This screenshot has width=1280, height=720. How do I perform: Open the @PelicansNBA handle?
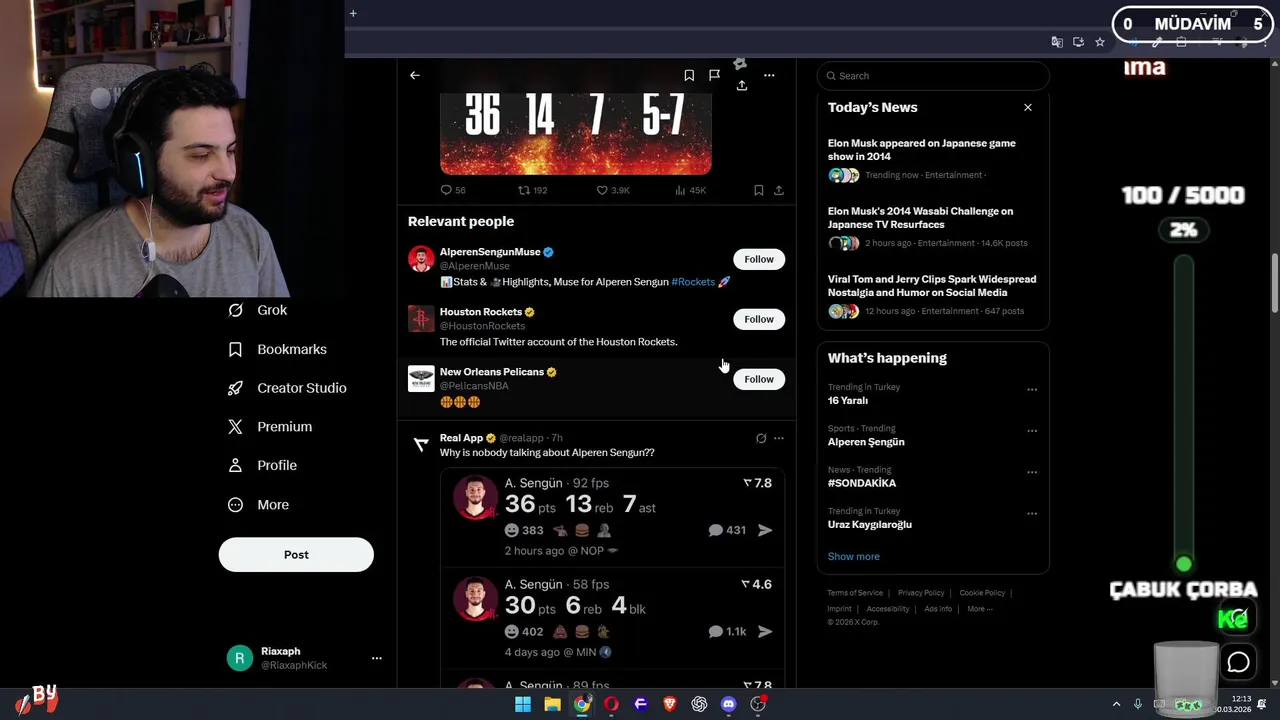474,386
